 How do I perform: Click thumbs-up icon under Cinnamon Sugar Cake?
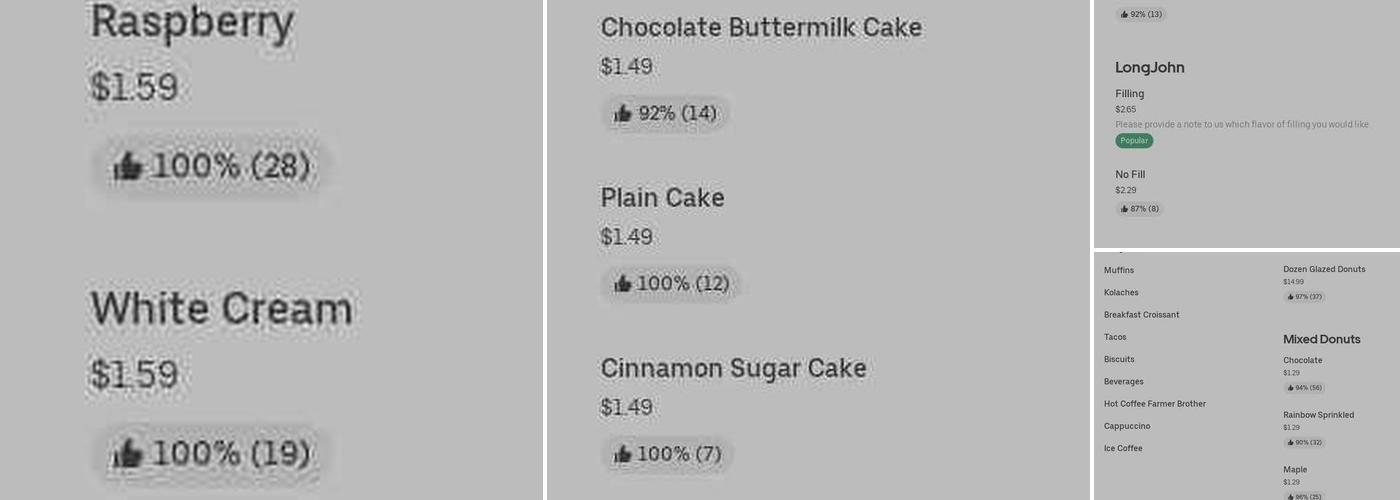pyautogui.click(x=622, y=454)
